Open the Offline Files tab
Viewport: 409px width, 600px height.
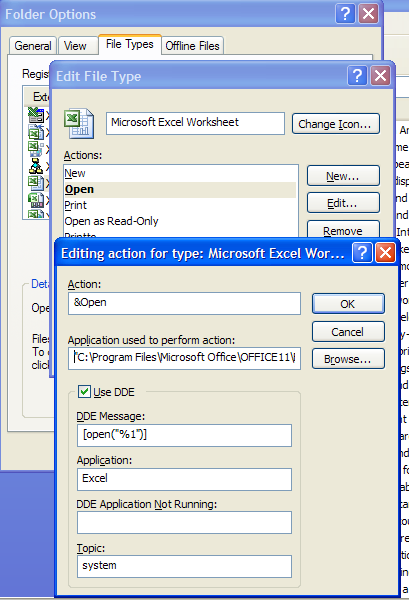[x=192, y=46]
